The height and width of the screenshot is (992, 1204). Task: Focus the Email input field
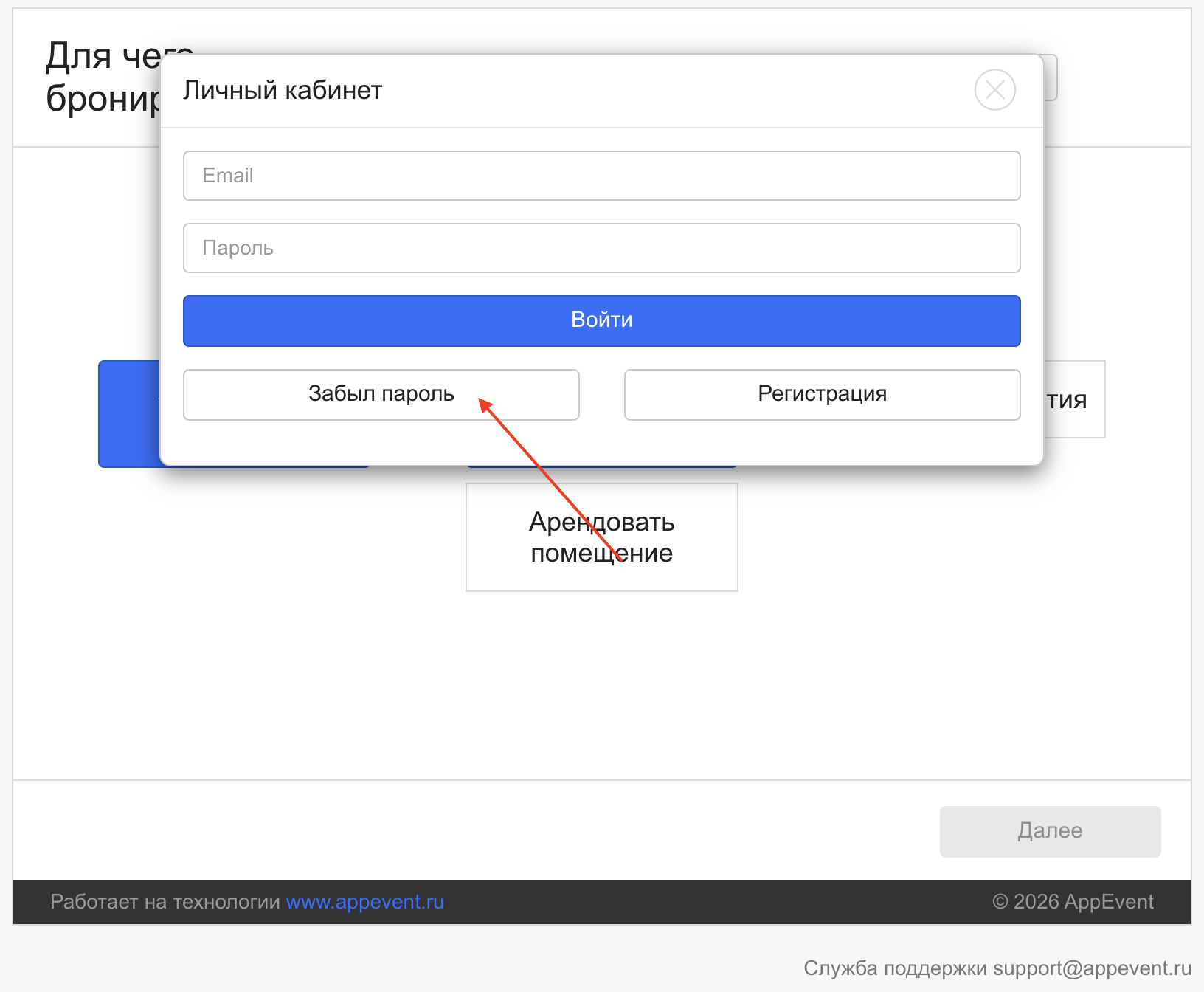tap(601, 176)
